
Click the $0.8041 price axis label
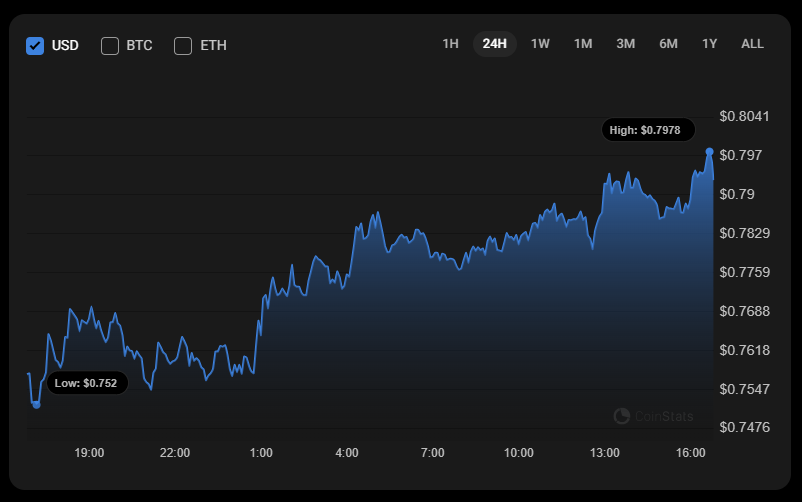[744, 116]
